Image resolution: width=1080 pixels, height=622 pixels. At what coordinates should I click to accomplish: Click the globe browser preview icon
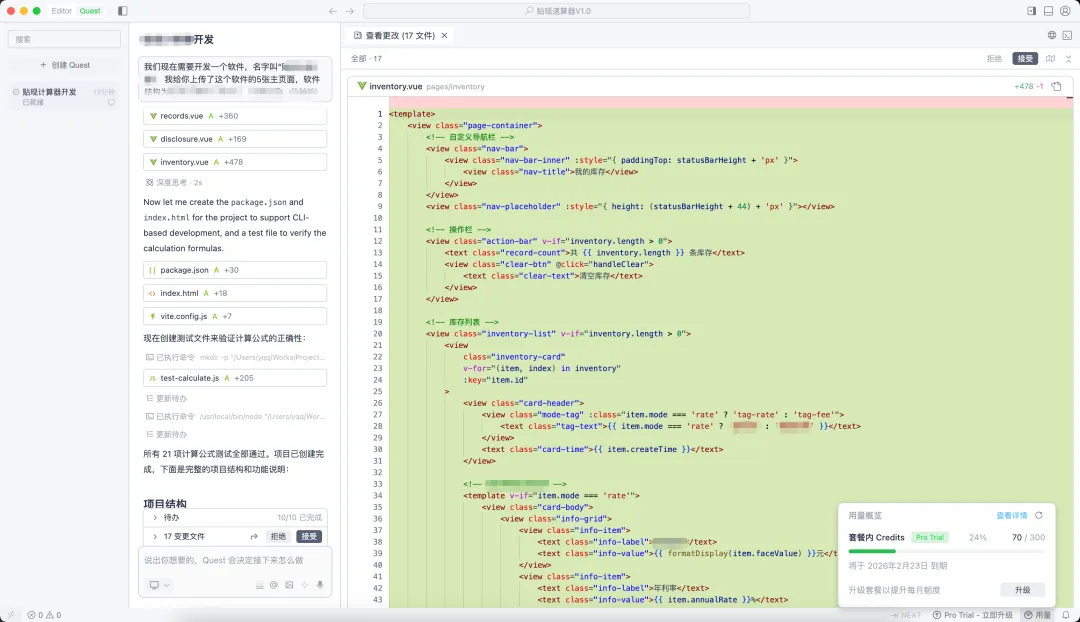tap(1052, 35)
